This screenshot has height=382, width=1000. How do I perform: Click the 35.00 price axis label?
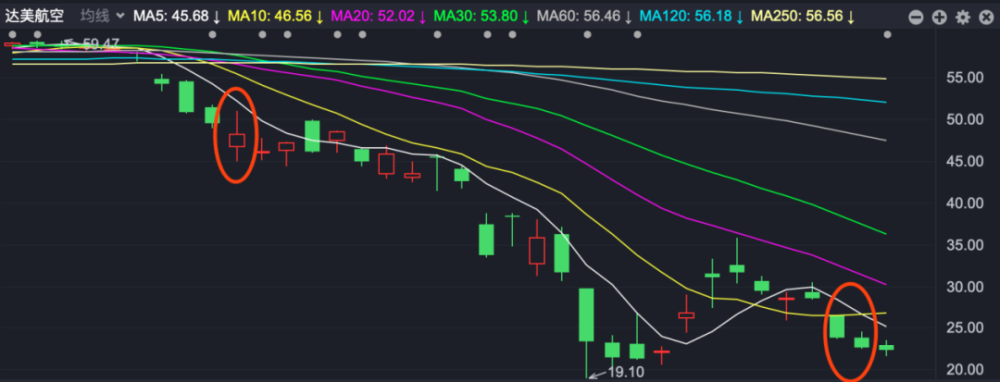(x=965, y=246)
